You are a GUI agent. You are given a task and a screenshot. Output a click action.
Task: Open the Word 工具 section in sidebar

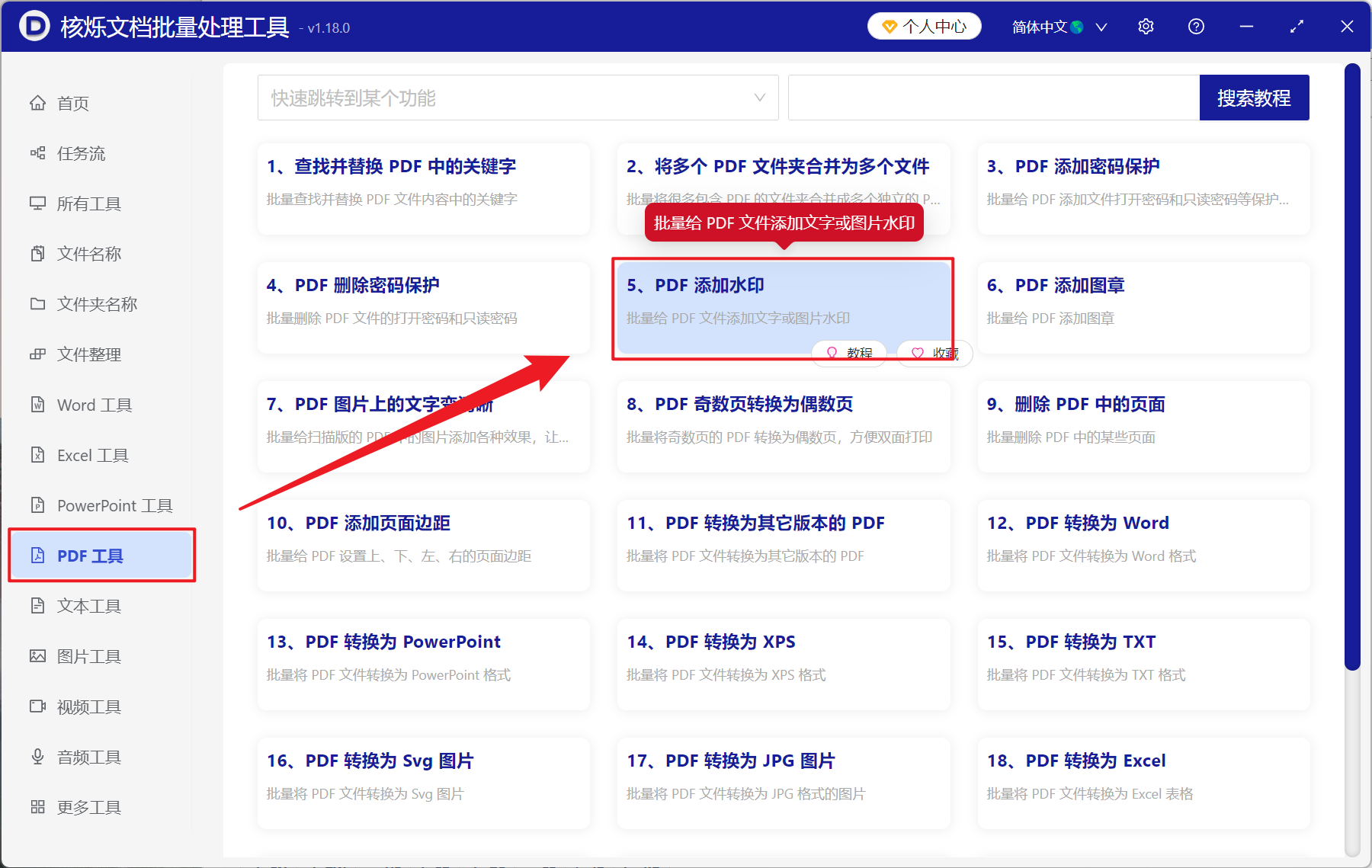93,405
